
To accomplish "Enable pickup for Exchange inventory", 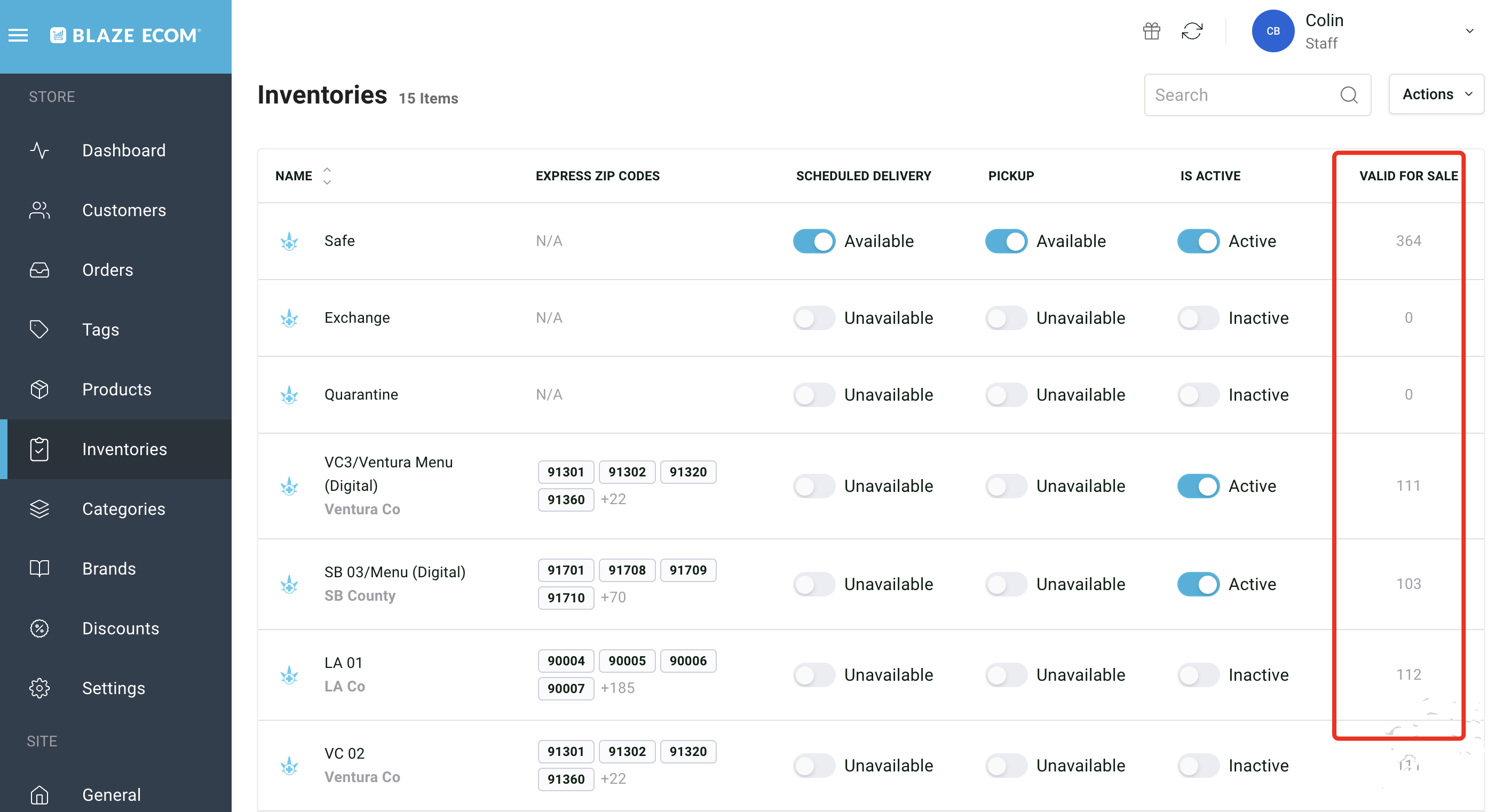I will pyautogui.click(x=1006, y=317).
